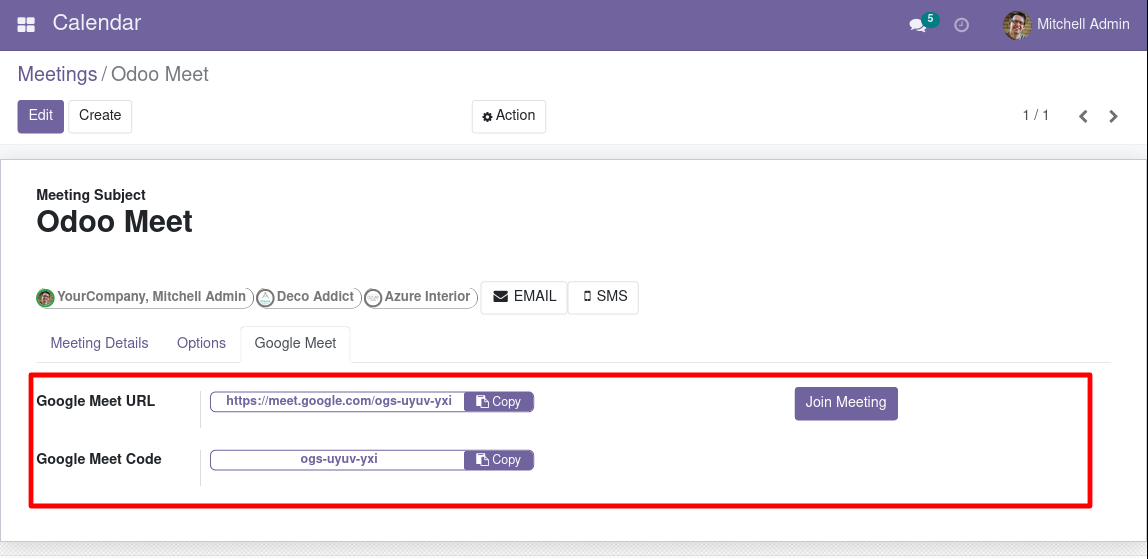This screenshot has width=1148, height=559.
Task: Copy the Google Meet URL
Action: coord(499,402)
